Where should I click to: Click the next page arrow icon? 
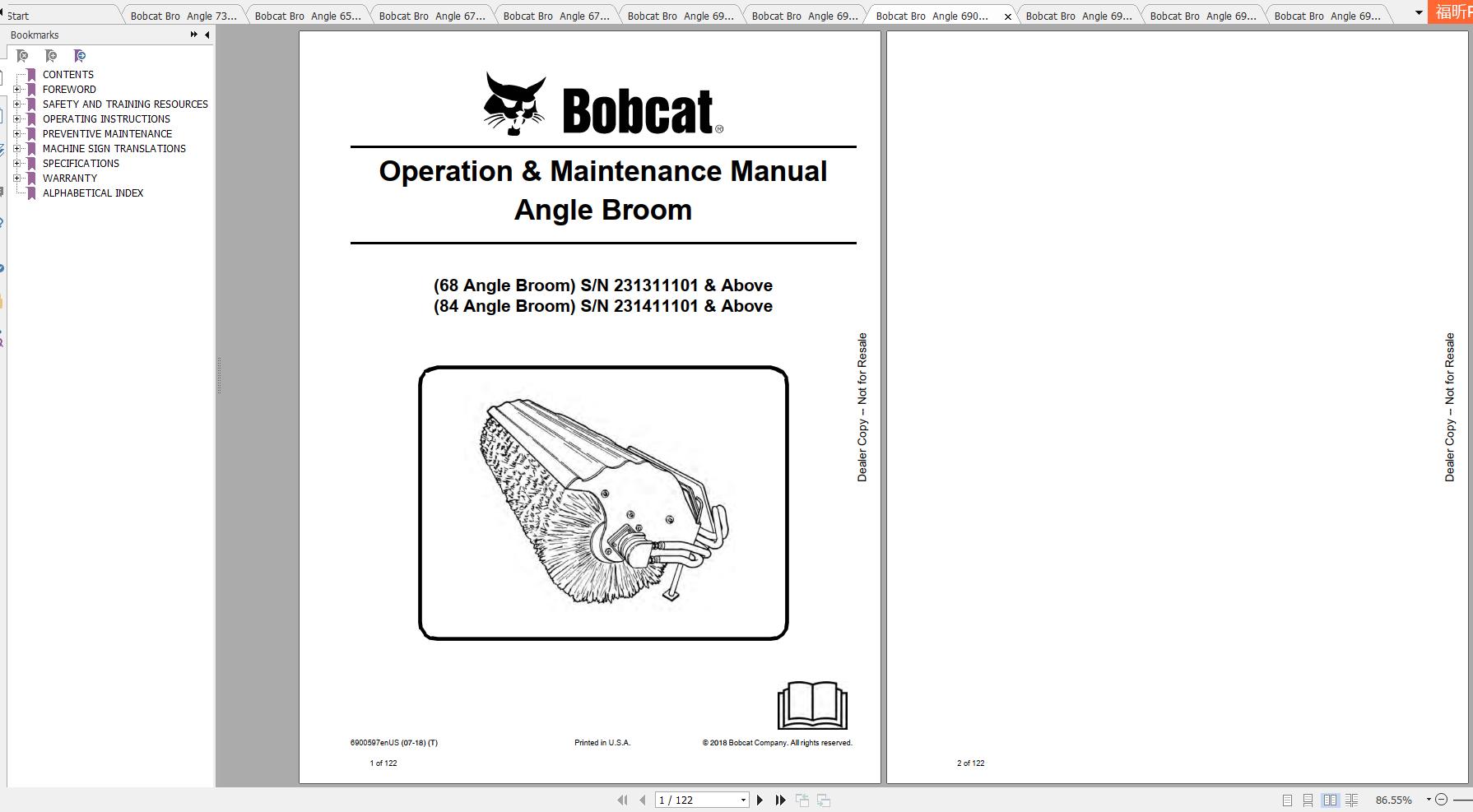pos(760,800)
